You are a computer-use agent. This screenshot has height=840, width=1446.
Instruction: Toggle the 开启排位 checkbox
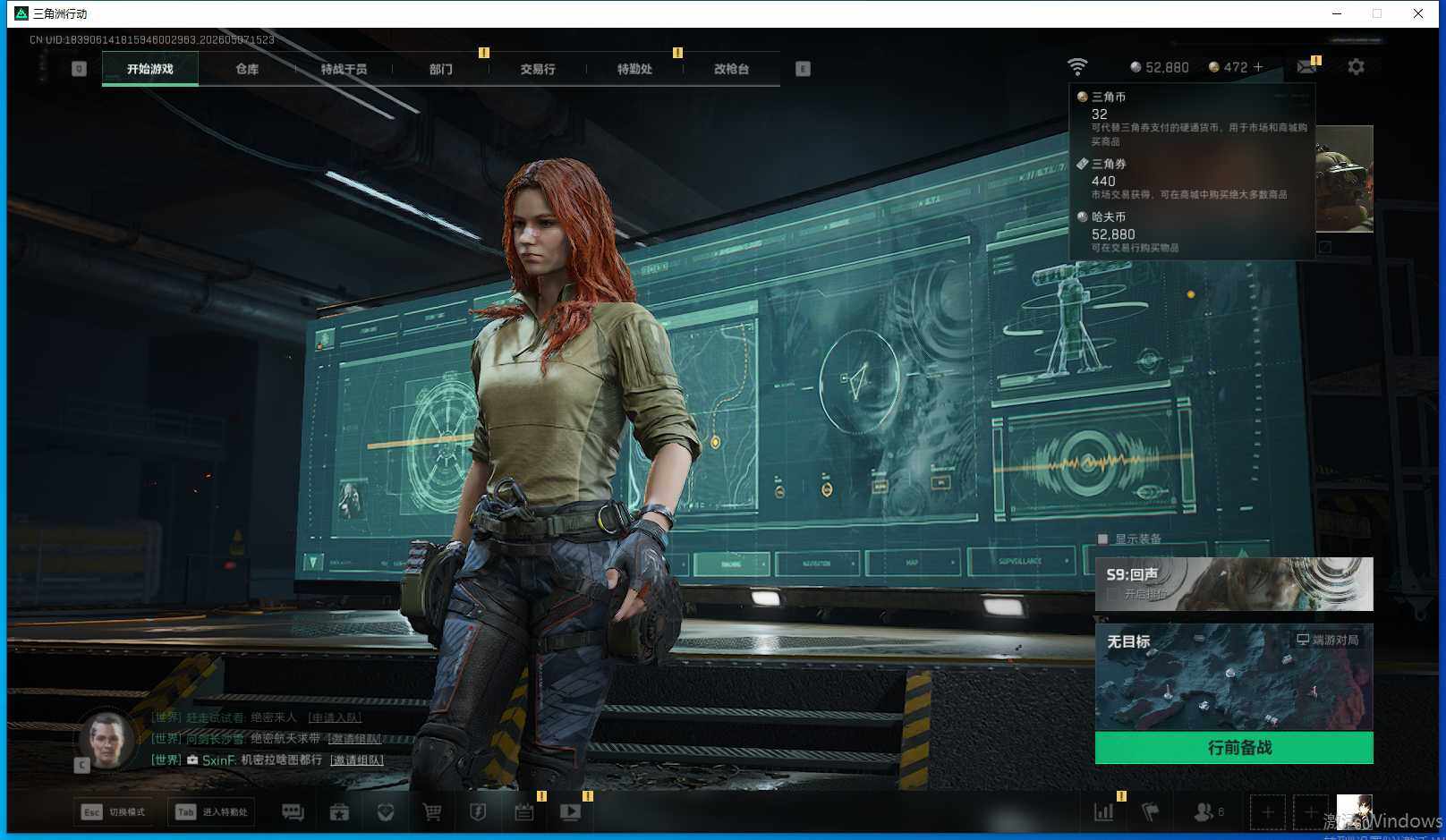coord(1112,594)
